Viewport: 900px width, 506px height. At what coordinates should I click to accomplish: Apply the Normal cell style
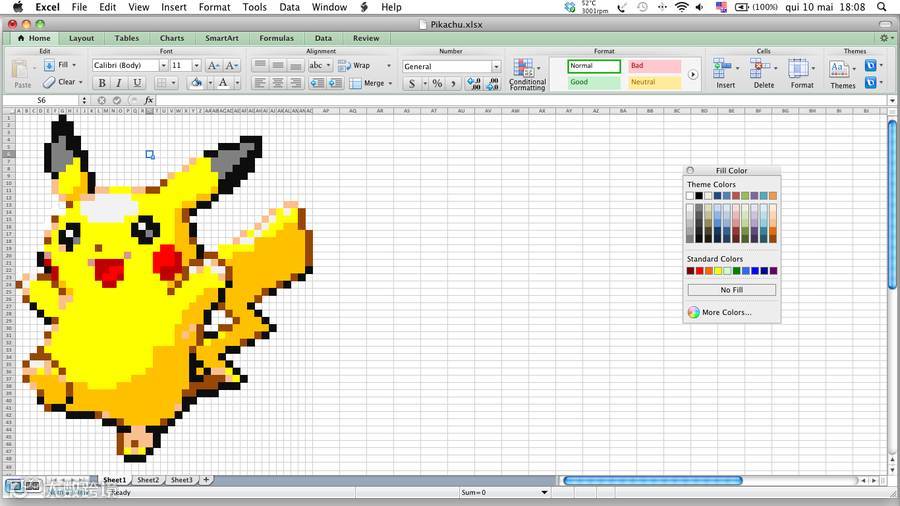(594, 66)
